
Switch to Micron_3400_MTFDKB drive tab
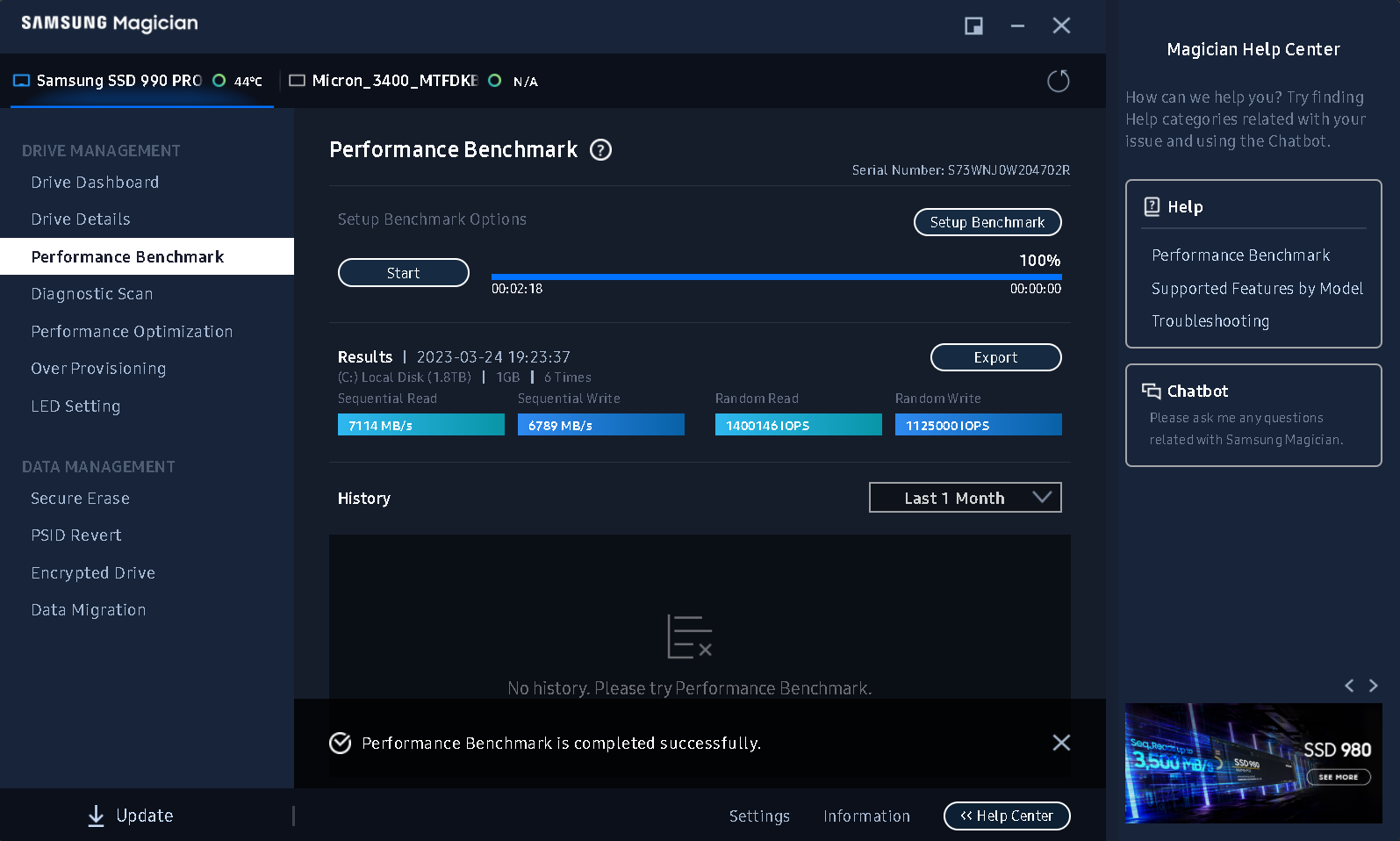[x=413, y=81]
